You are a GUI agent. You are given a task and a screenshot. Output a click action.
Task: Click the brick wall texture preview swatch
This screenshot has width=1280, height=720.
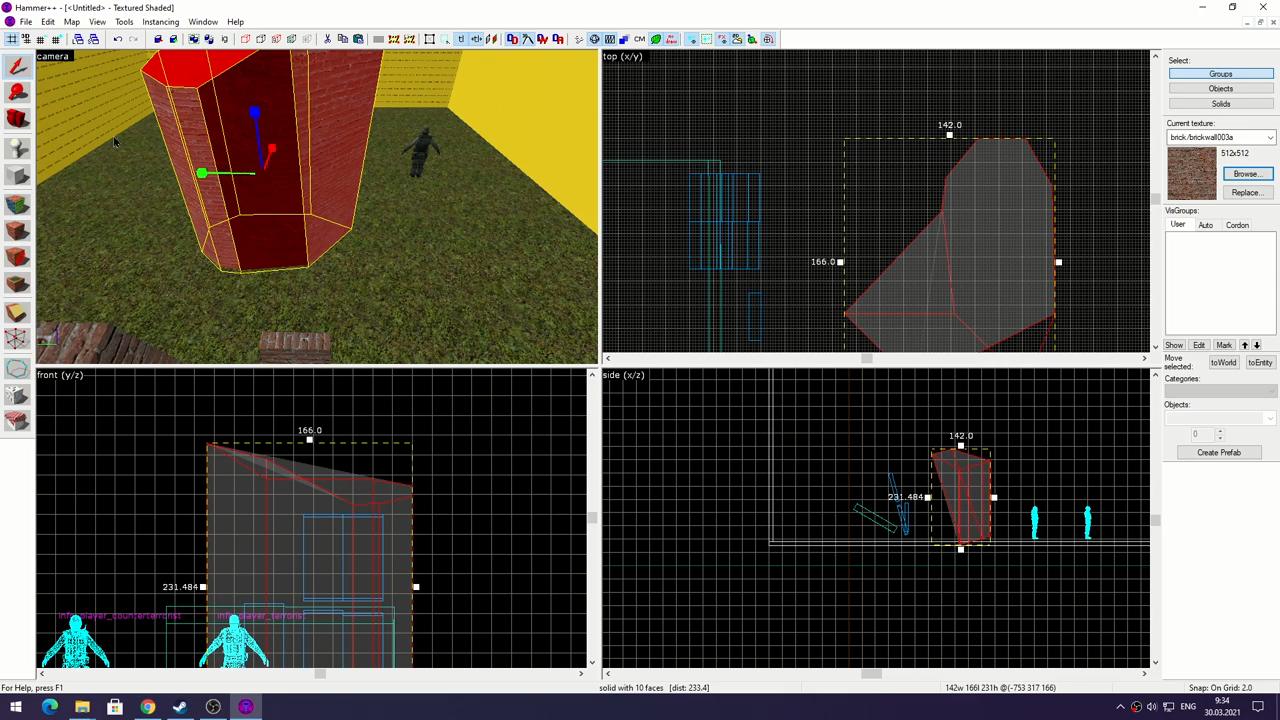1191,175
